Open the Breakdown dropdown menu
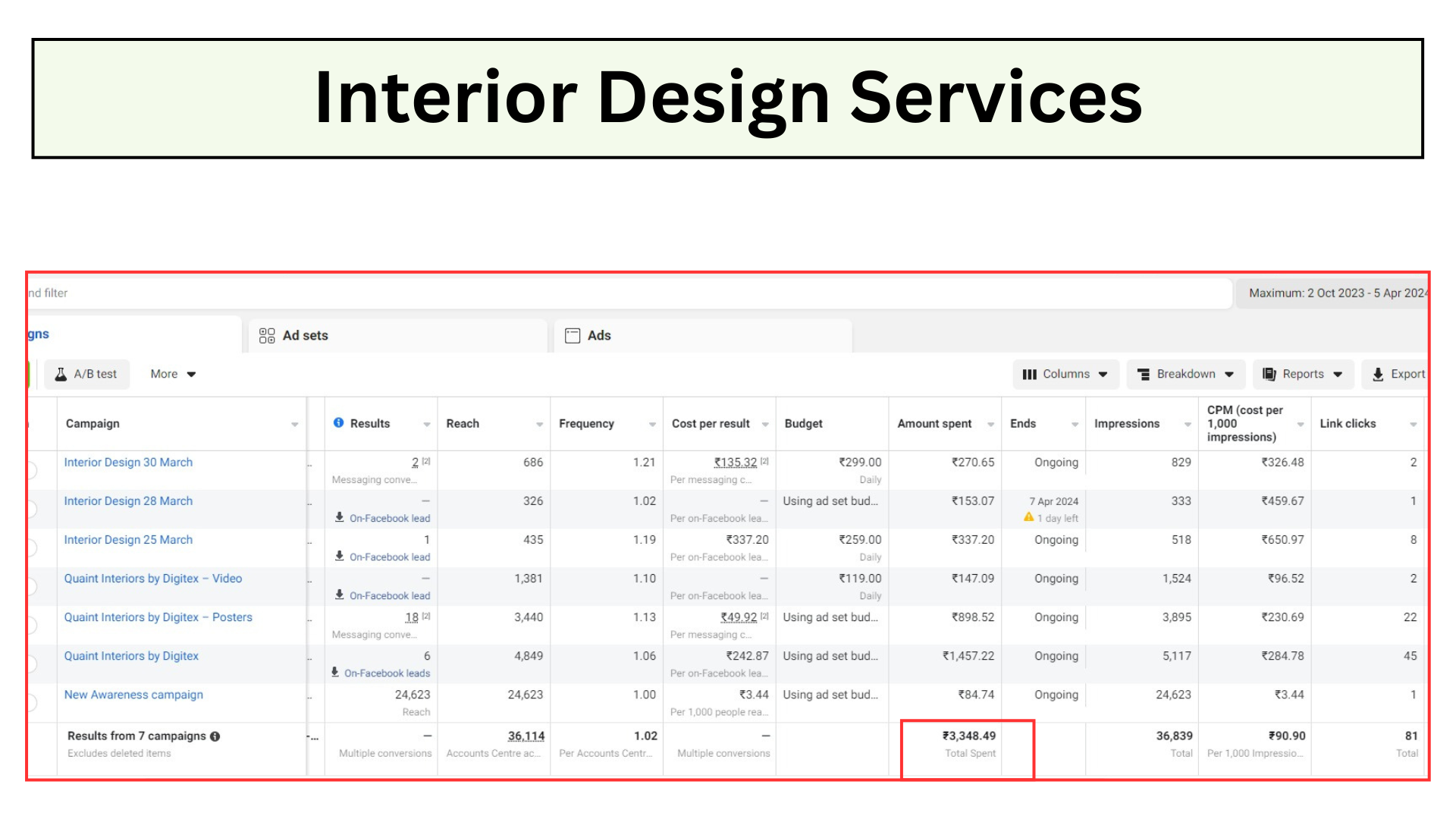This screenshot has width=1456, height=819. pyautogui.click(x=1186, y=374)
